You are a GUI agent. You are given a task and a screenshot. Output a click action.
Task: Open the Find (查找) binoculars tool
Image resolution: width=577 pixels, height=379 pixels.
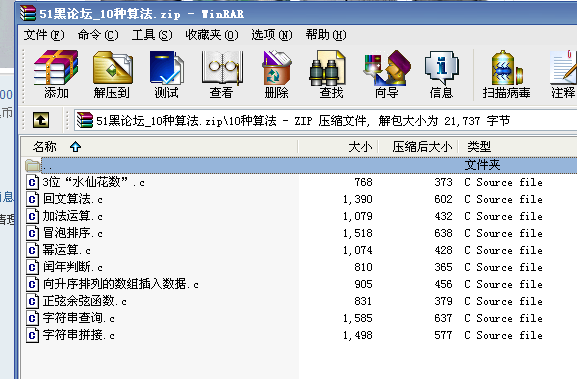331,75
